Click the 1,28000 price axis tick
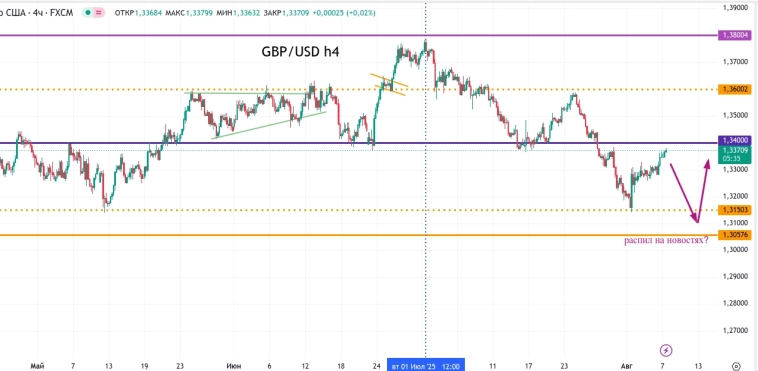Viewport: 758px width, 371px height. pos(736,303)
